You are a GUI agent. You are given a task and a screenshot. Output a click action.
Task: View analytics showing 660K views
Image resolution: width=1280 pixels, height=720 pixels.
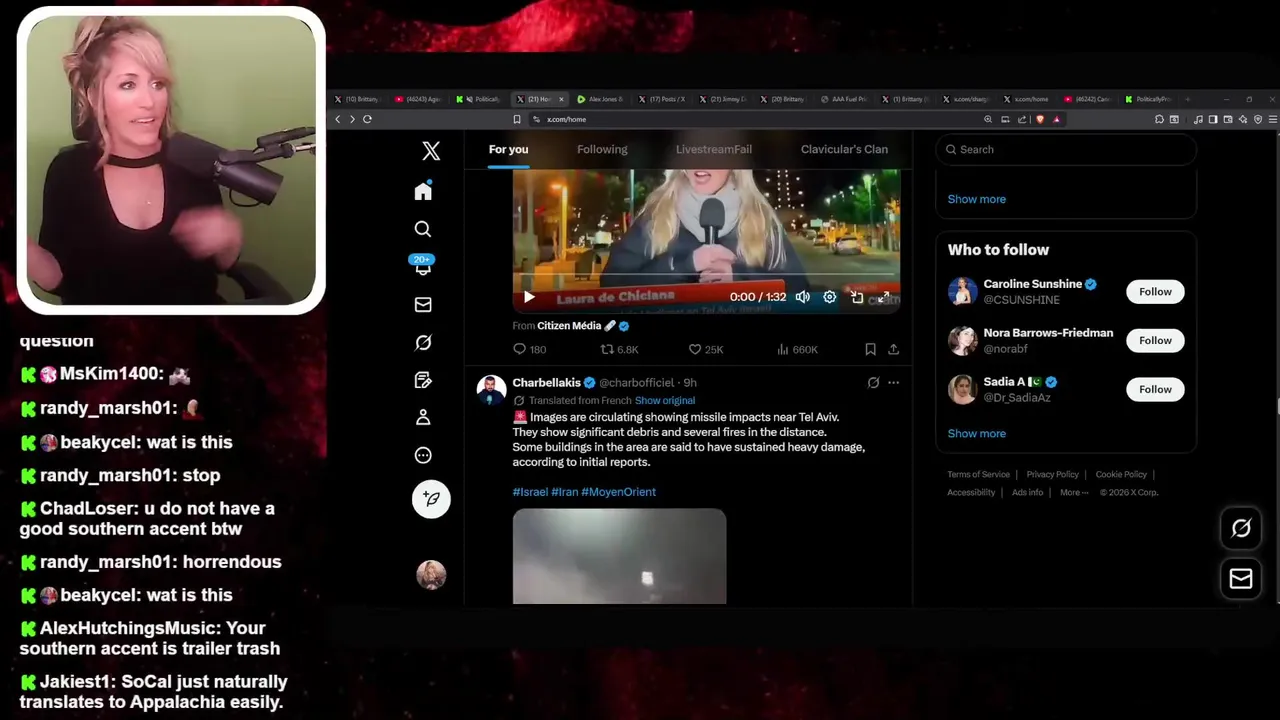tap(797, 349)
